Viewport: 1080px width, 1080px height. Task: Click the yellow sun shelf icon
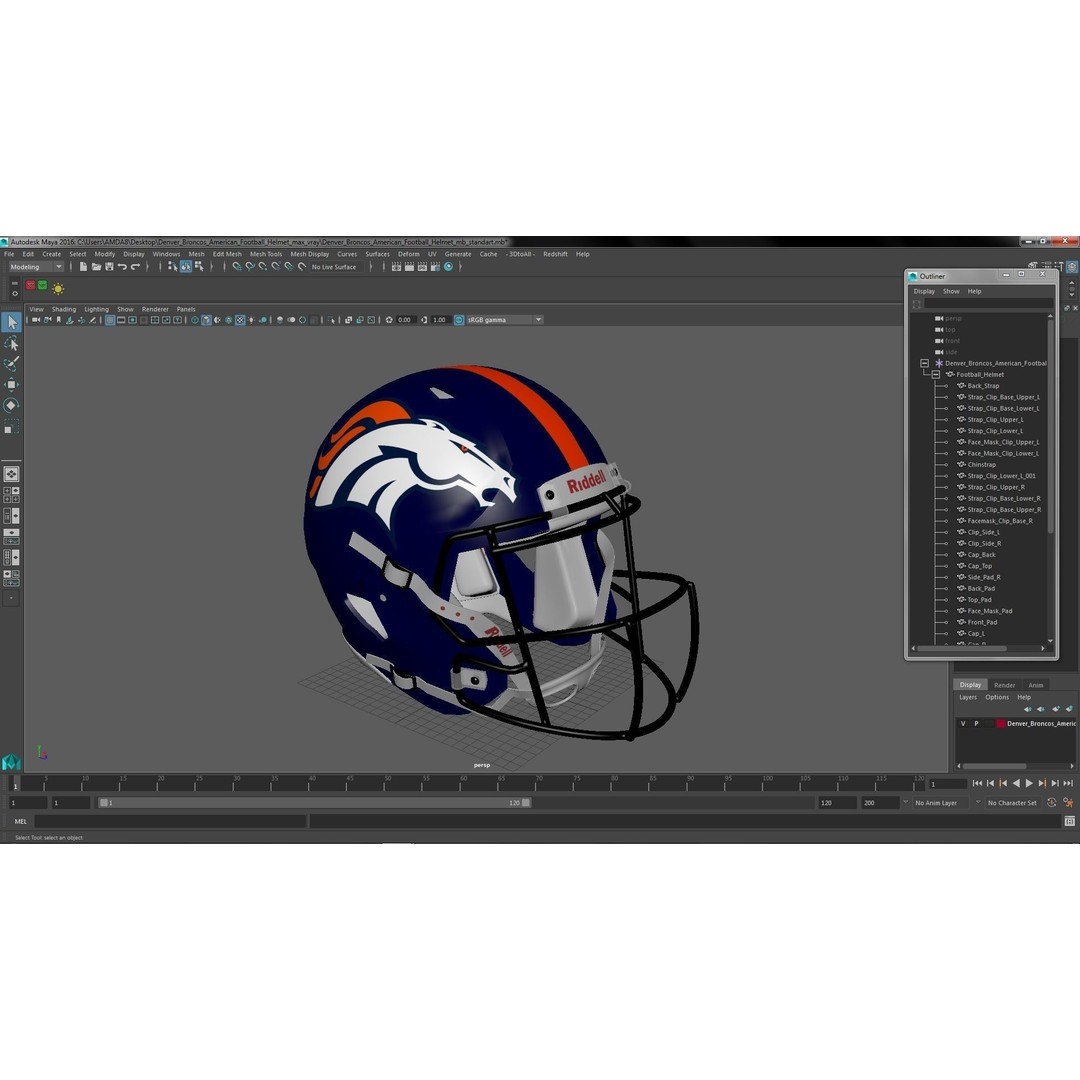point(58,289)
